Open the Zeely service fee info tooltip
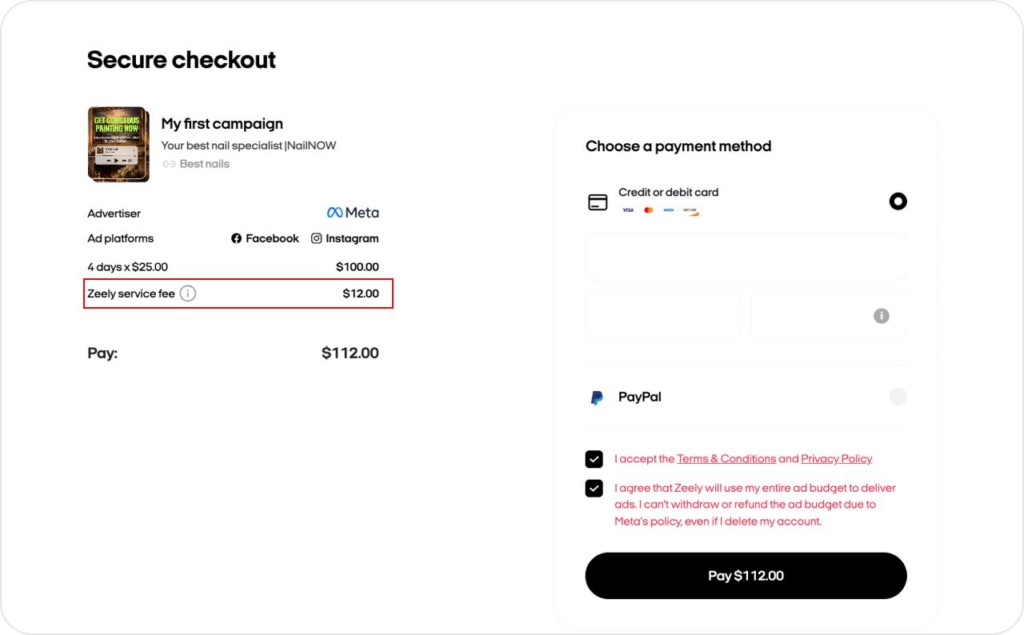Image resolution: width=1024 pixels, height=635 pixels. pyautogui.click(x=187, y=293)
